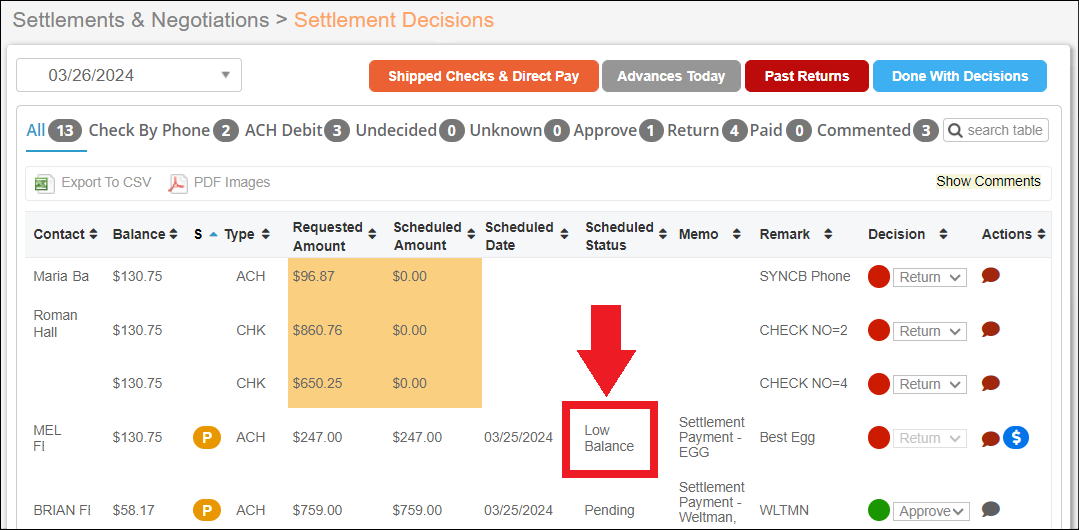Open Return decision dropdown for CHECK NO=4
Screen dimensions: 1079x530
click(930, 384)
